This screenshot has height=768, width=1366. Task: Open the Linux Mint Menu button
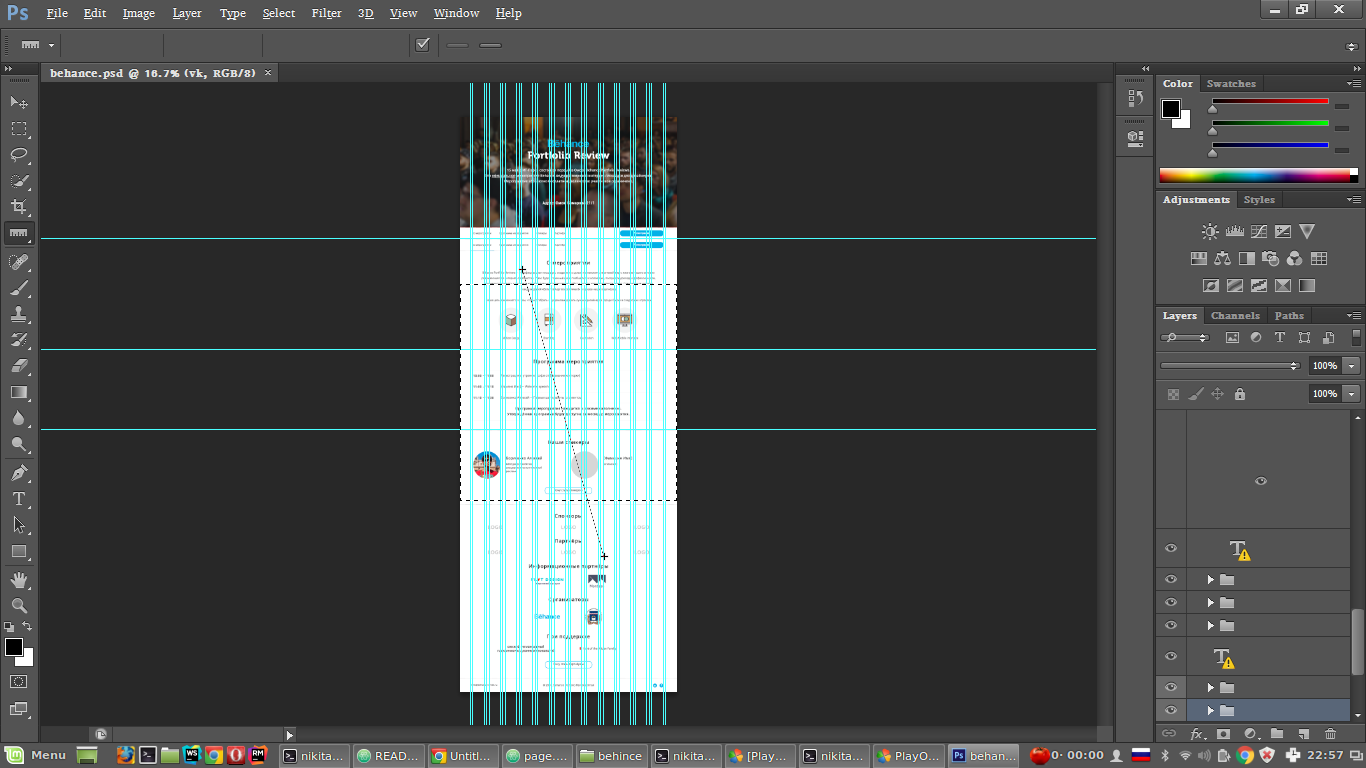[x=36, y=755]
